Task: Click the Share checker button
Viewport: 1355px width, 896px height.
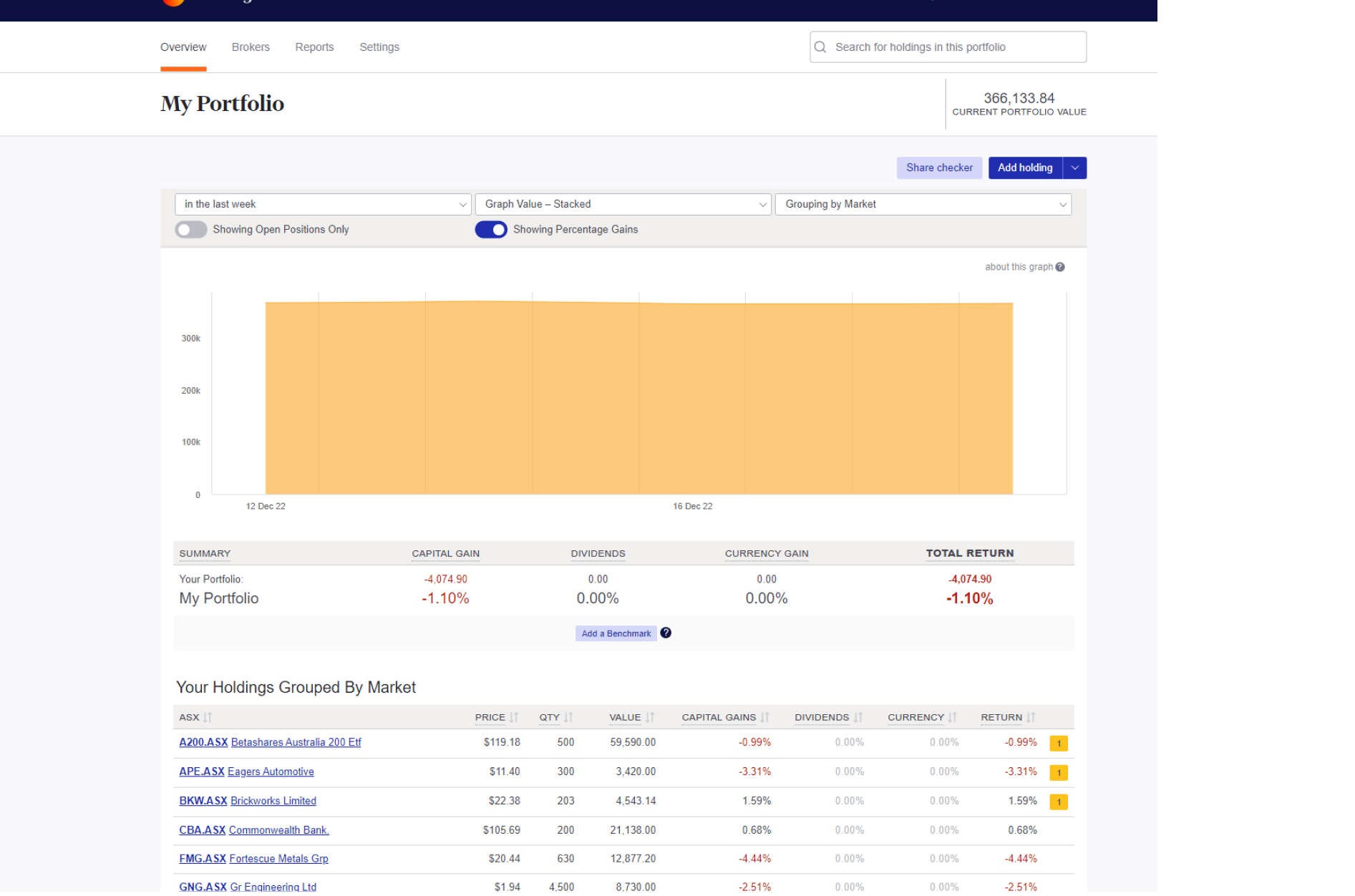Action: click(939, 167)
